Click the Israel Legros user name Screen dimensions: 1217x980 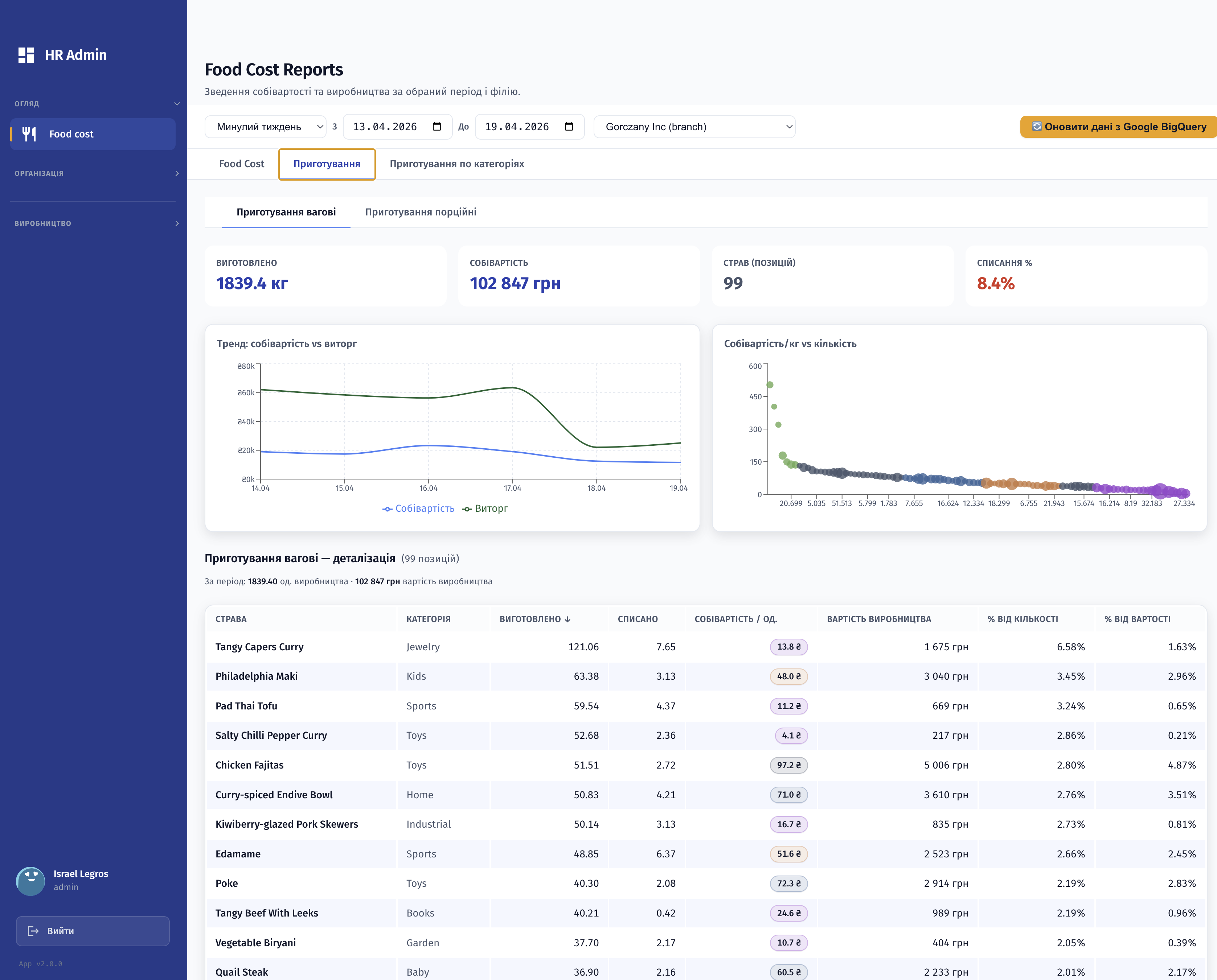(81, 874)
